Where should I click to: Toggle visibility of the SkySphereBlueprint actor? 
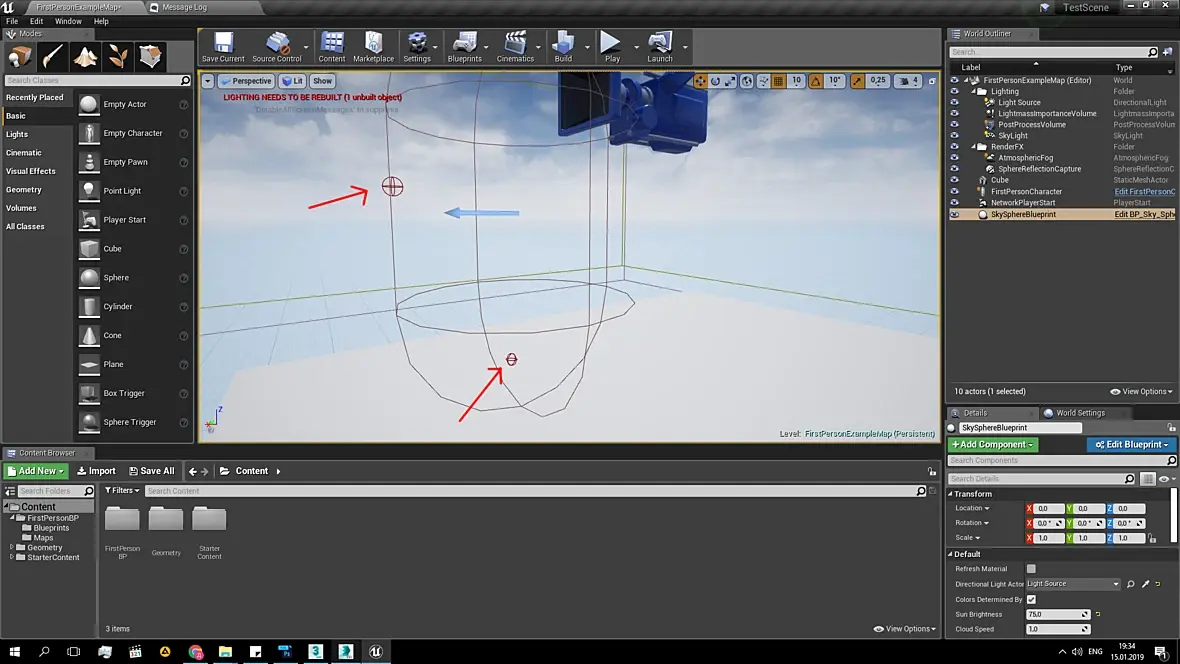954,214
